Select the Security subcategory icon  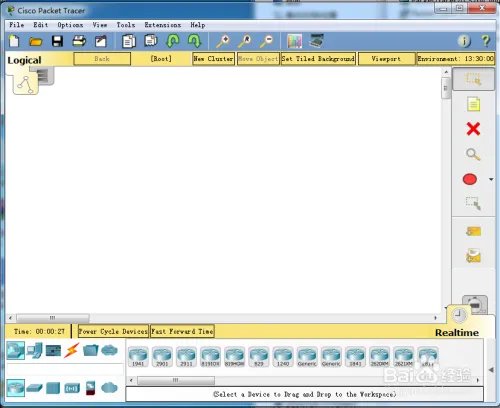pyautogui.click(x=90, y=388)
